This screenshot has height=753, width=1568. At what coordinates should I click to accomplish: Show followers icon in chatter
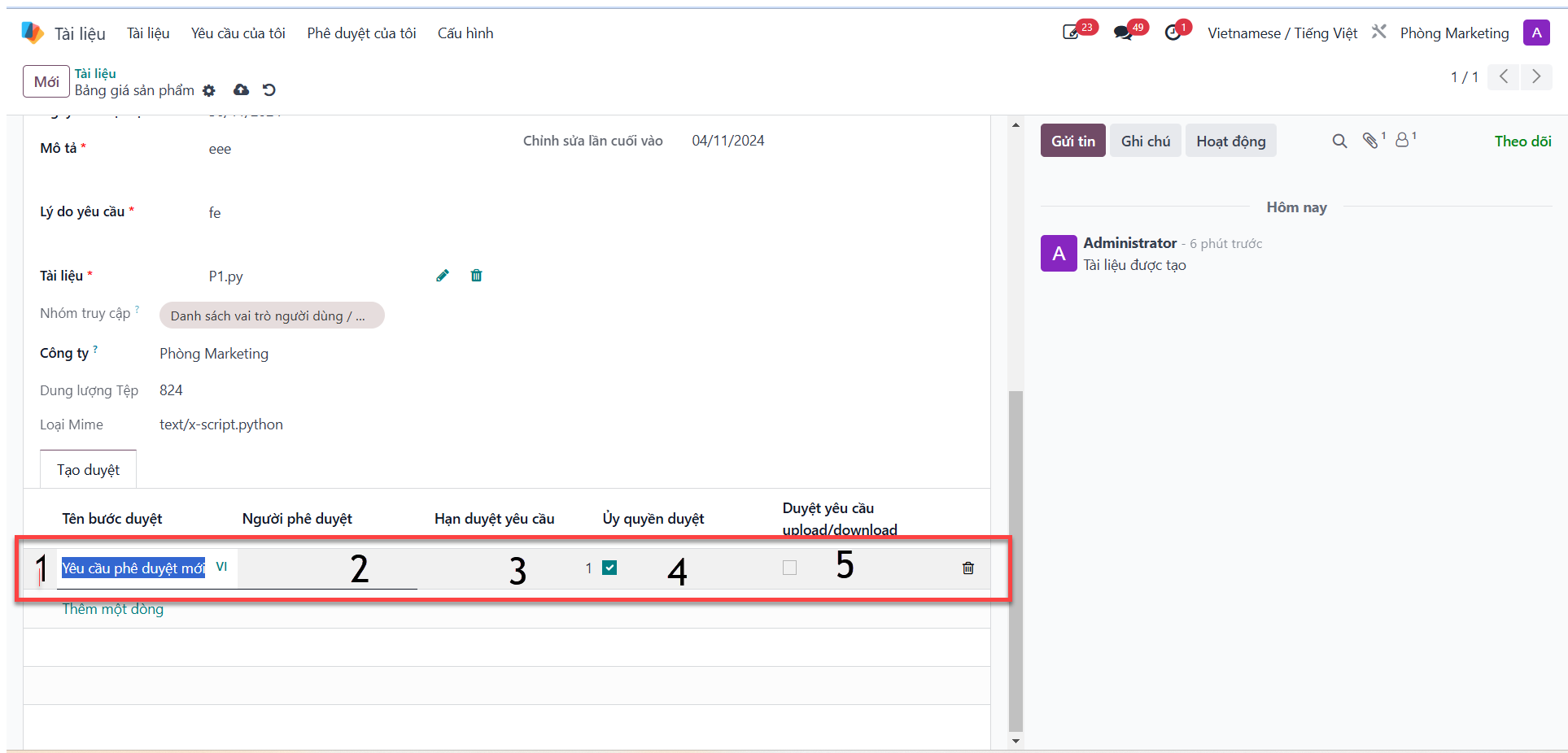coord(1403,140)
